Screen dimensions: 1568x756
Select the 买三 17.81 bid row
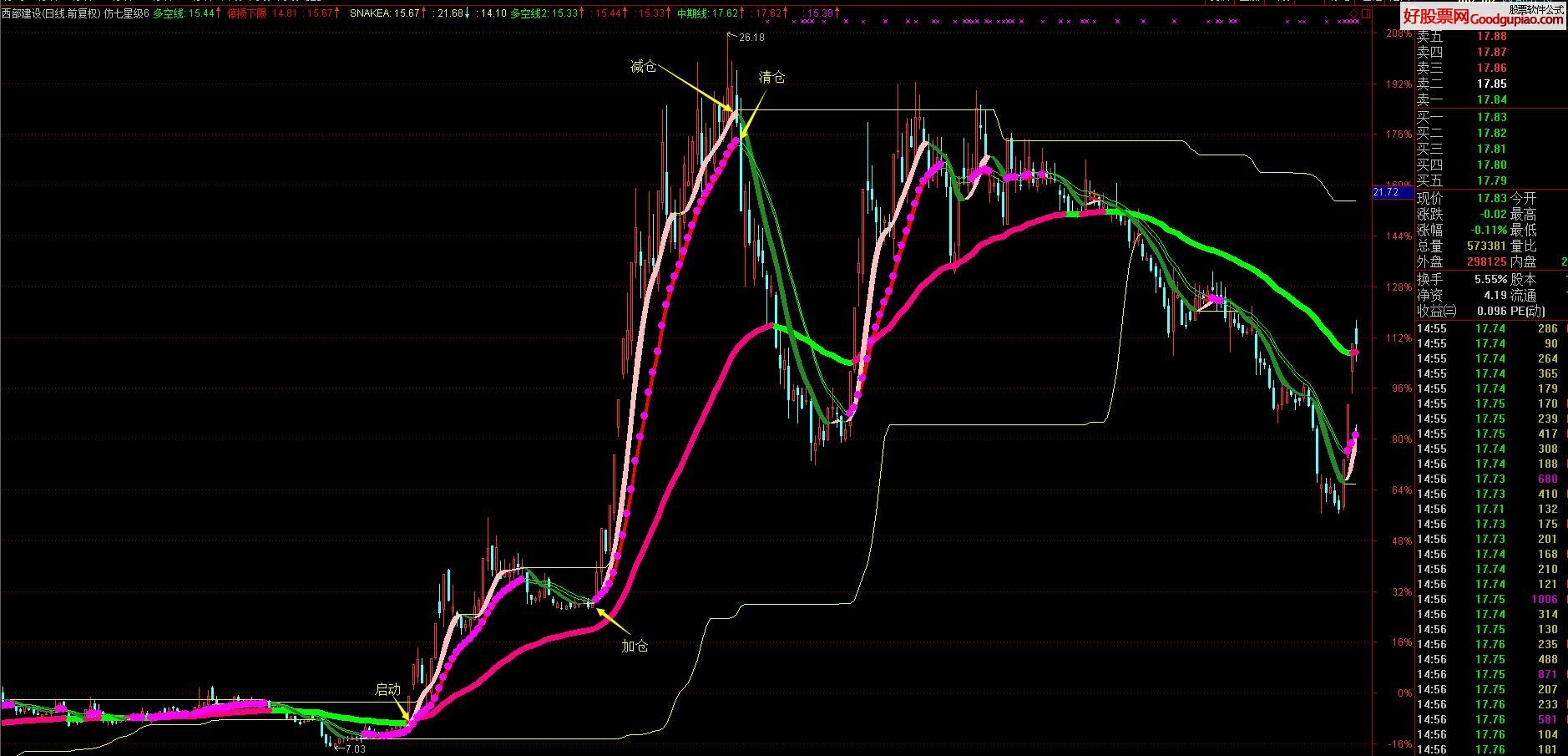point(1490,150)
